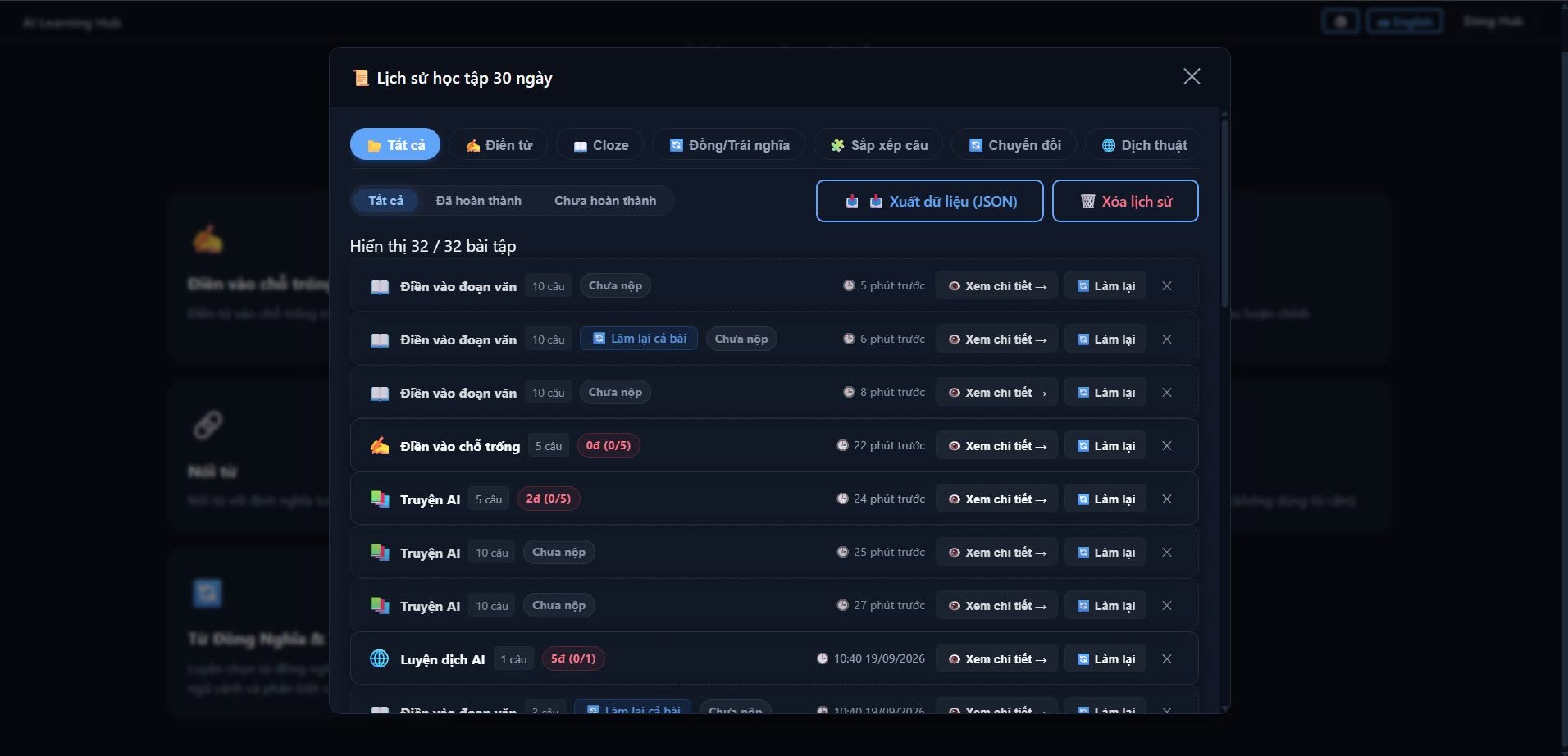Remove the entry from 6 phút trước

tap(1167, 339)
